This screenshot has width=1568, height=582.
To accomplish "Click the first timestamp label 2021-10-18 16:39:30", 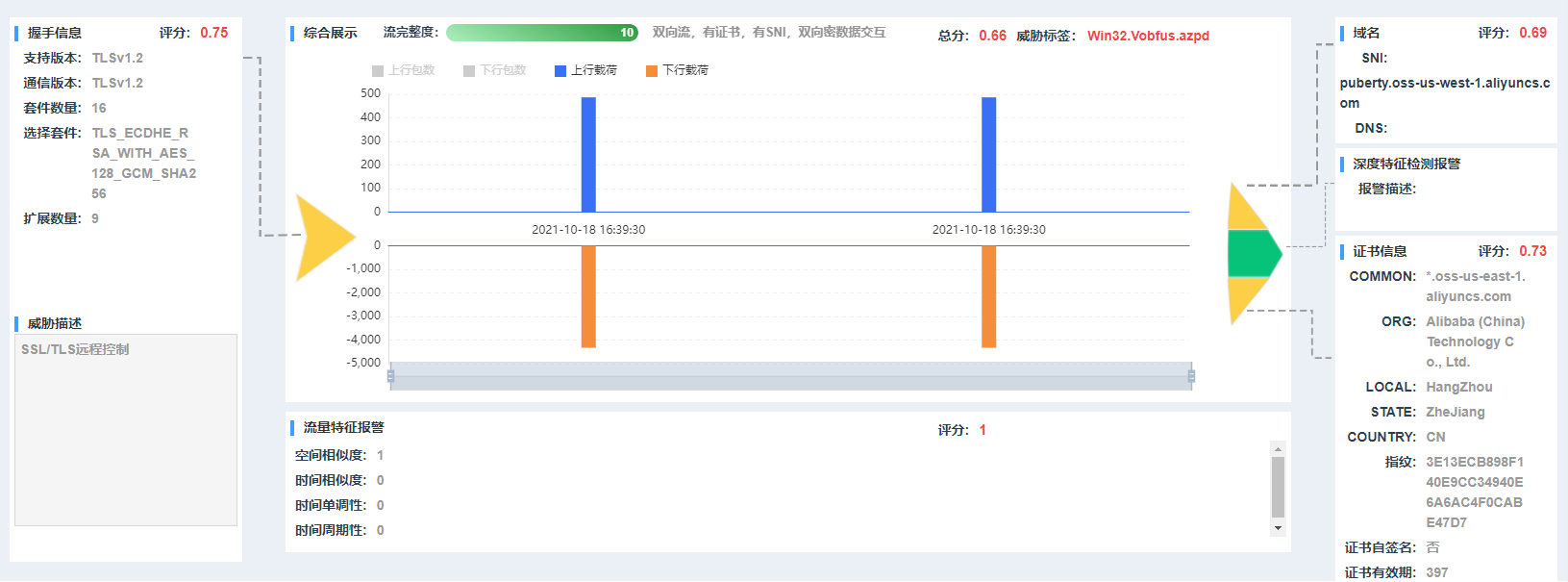I will tap(588, 230).
